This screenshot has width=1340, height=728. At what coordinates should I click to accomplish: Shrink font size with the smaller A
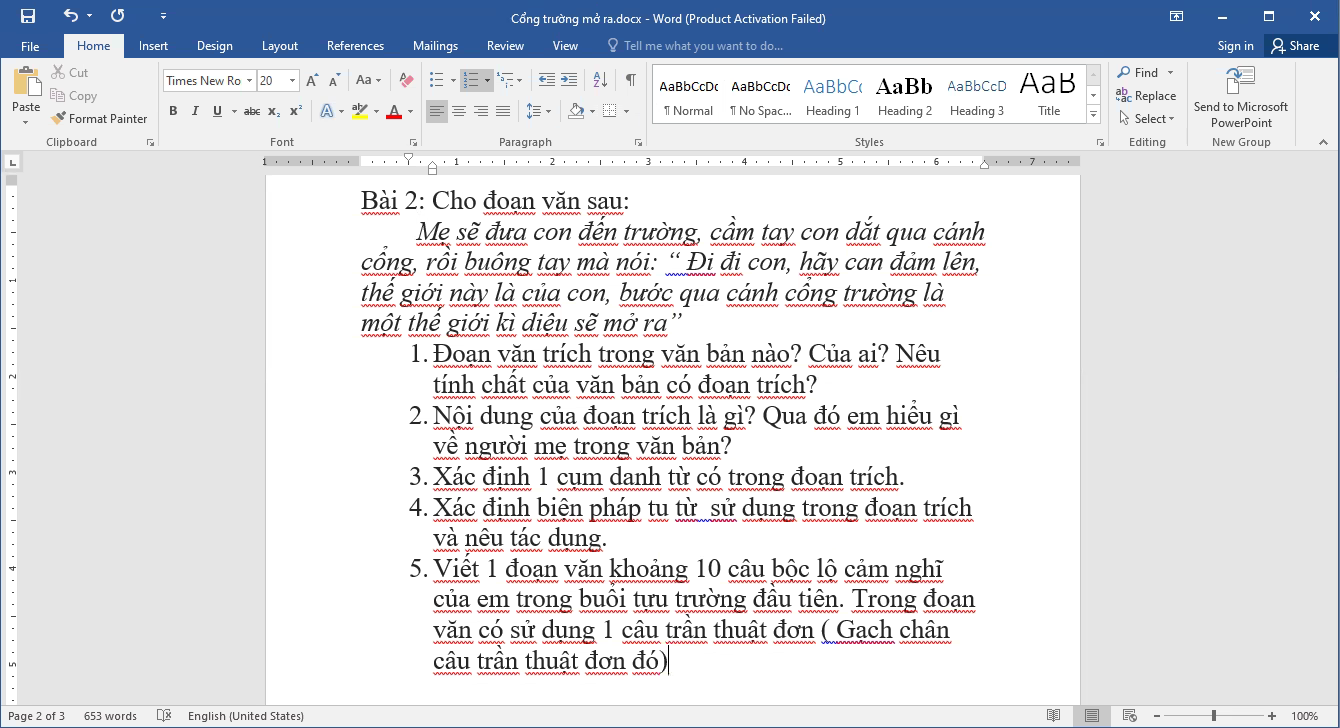(x=333, y=80)
